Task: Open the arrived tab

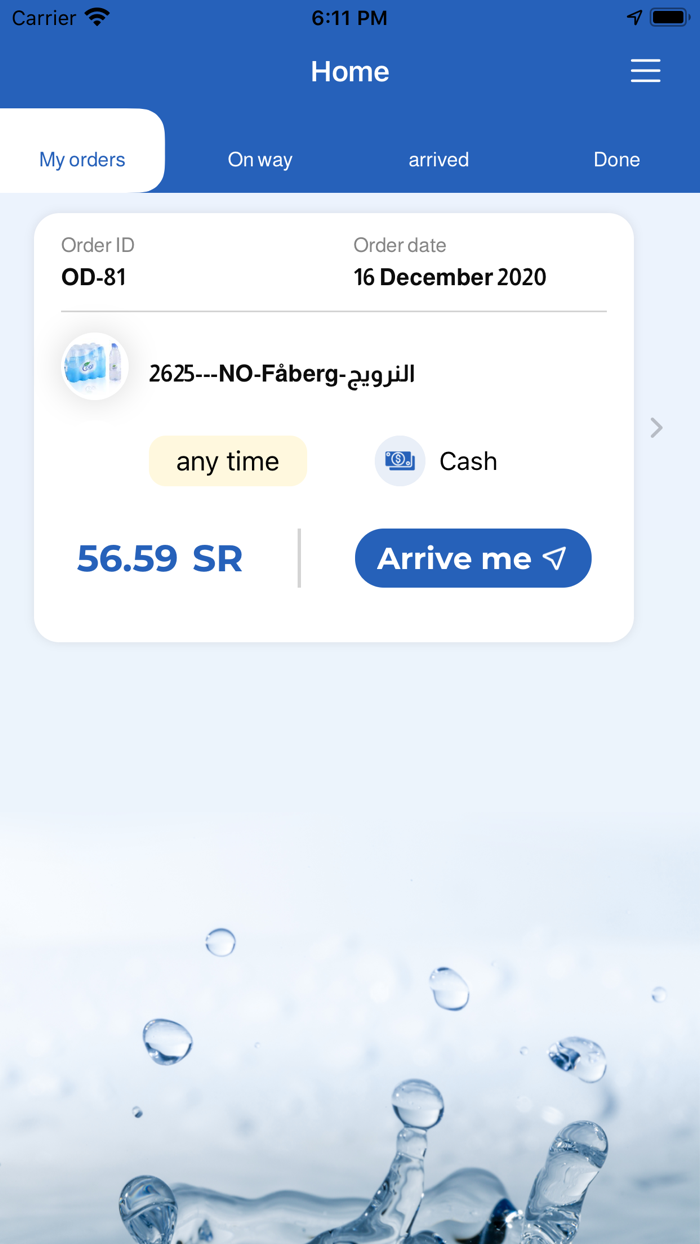Action: coord(438,159)
